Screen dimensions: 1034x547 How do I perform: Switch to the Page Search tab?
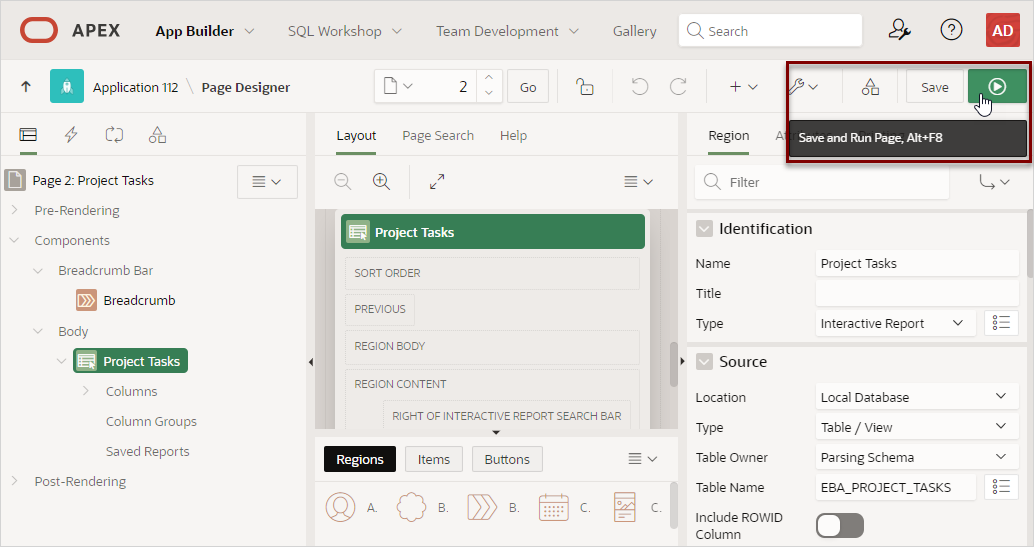pos(438,135)
